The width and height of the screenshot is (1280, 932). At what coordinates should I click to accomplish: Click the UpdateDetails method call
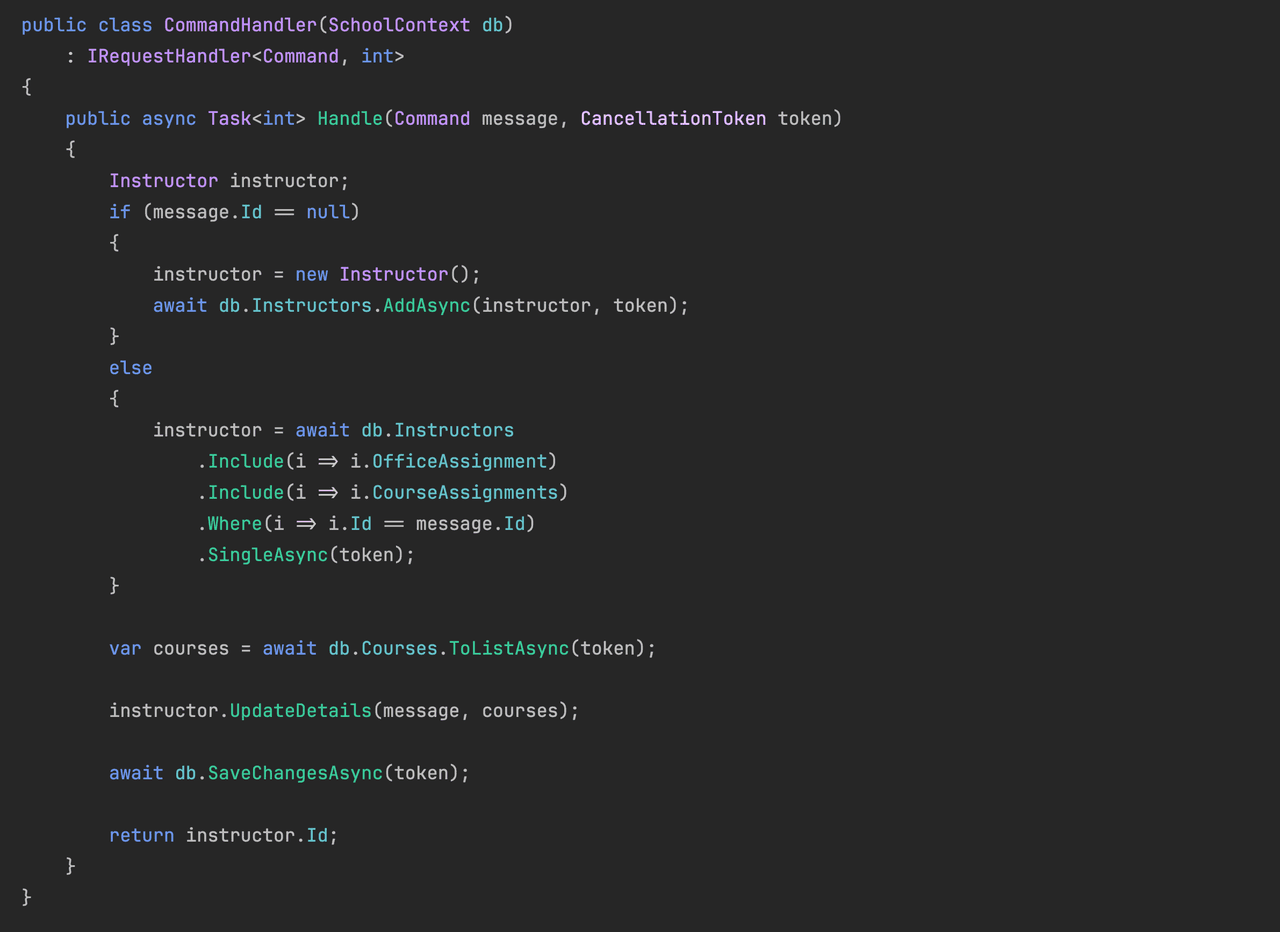click(300, 710)
